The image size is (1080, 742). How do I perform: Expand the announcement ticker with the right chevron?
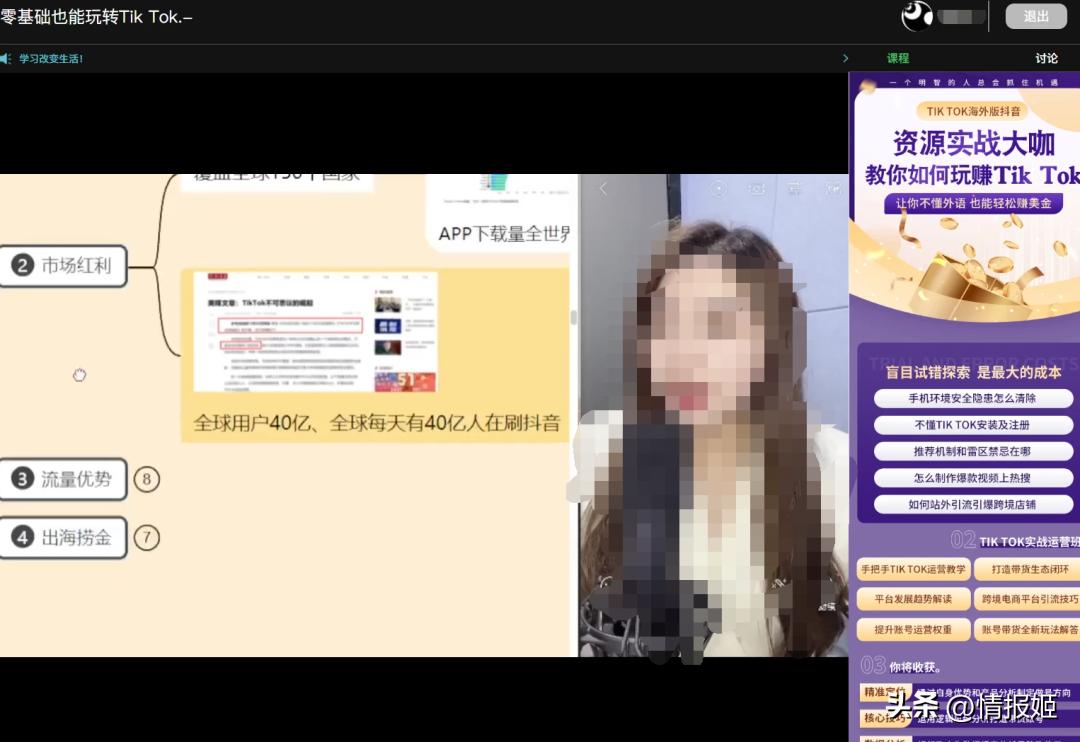845,58
